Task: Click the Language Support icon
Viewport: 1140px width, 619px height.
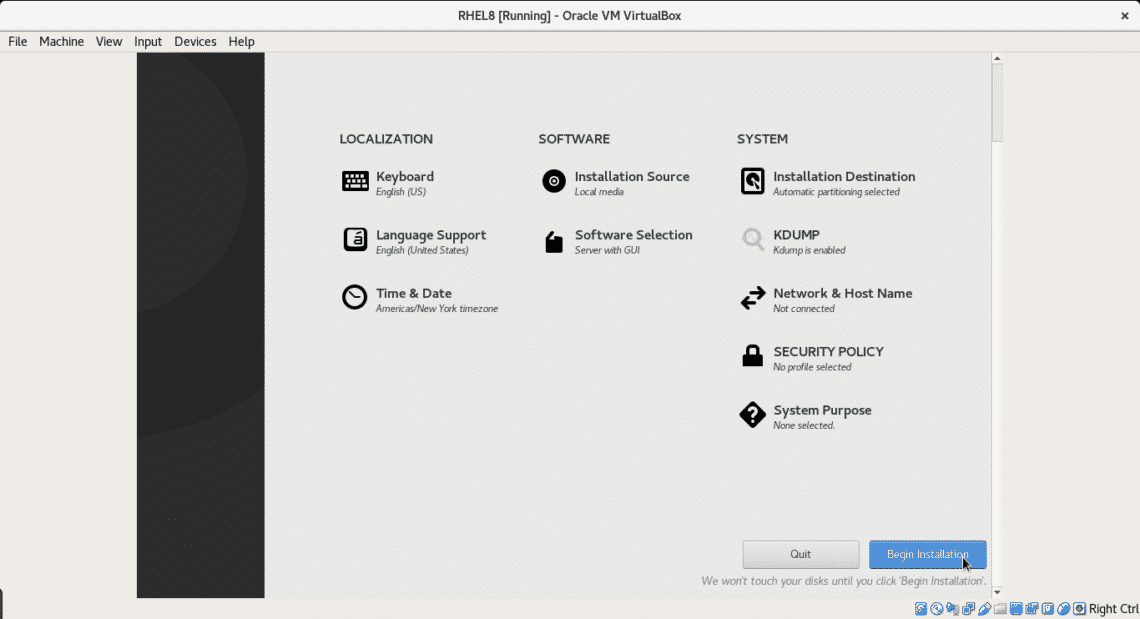Action: tap(355, 239)
